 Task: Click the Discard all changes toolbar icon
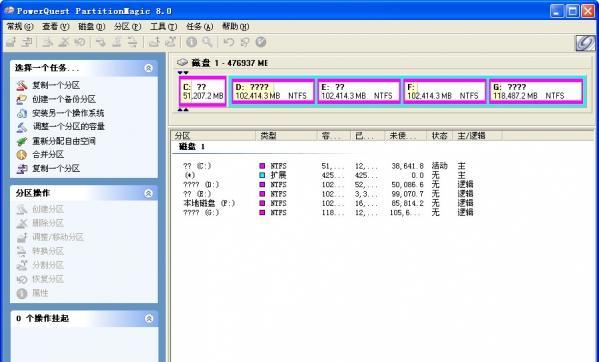click(244, 42)
